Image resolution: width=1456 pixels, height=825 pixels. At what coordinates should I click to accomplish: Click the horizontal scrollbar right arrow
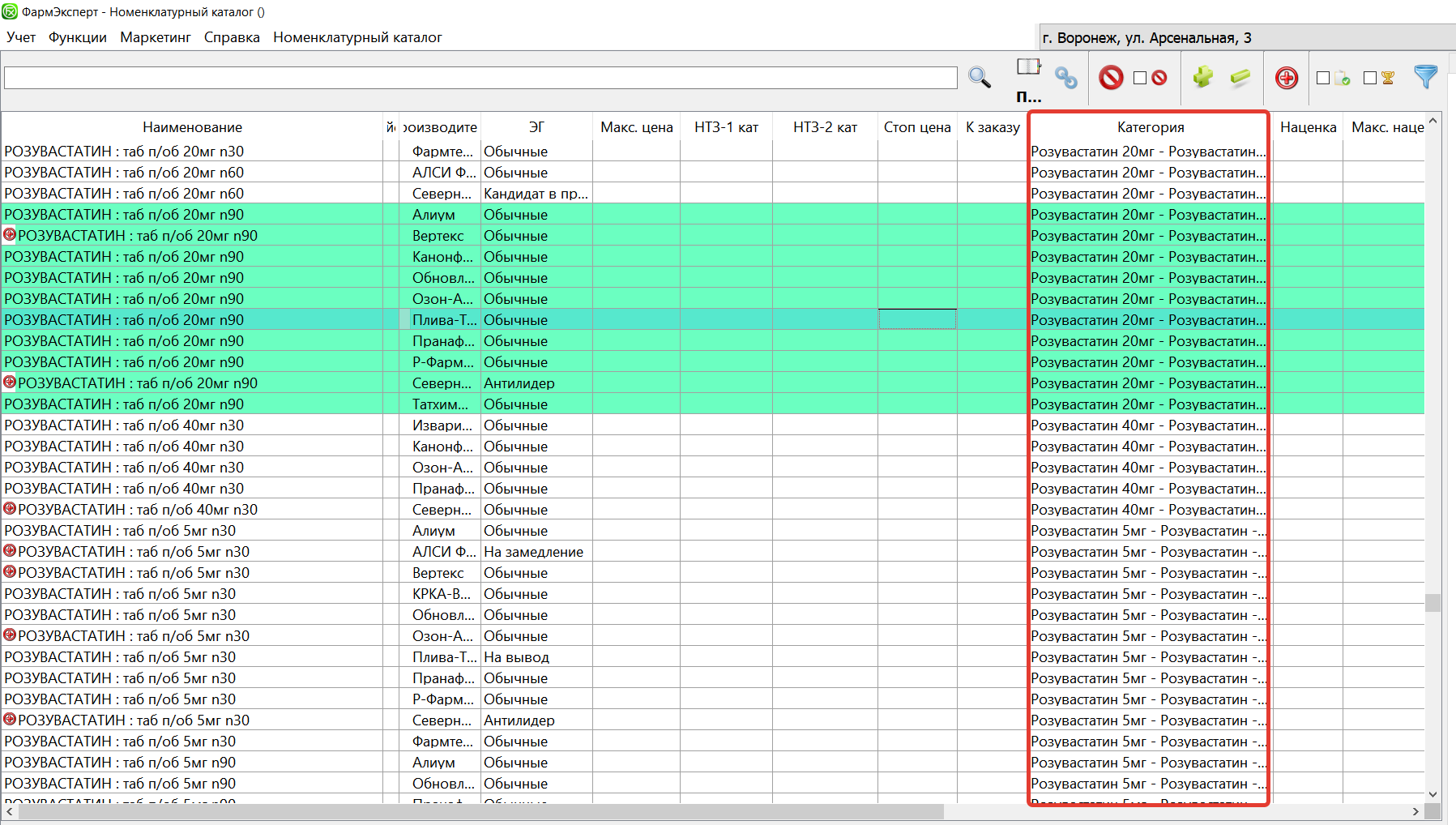pyautogui.click(x=1415, y=811)
